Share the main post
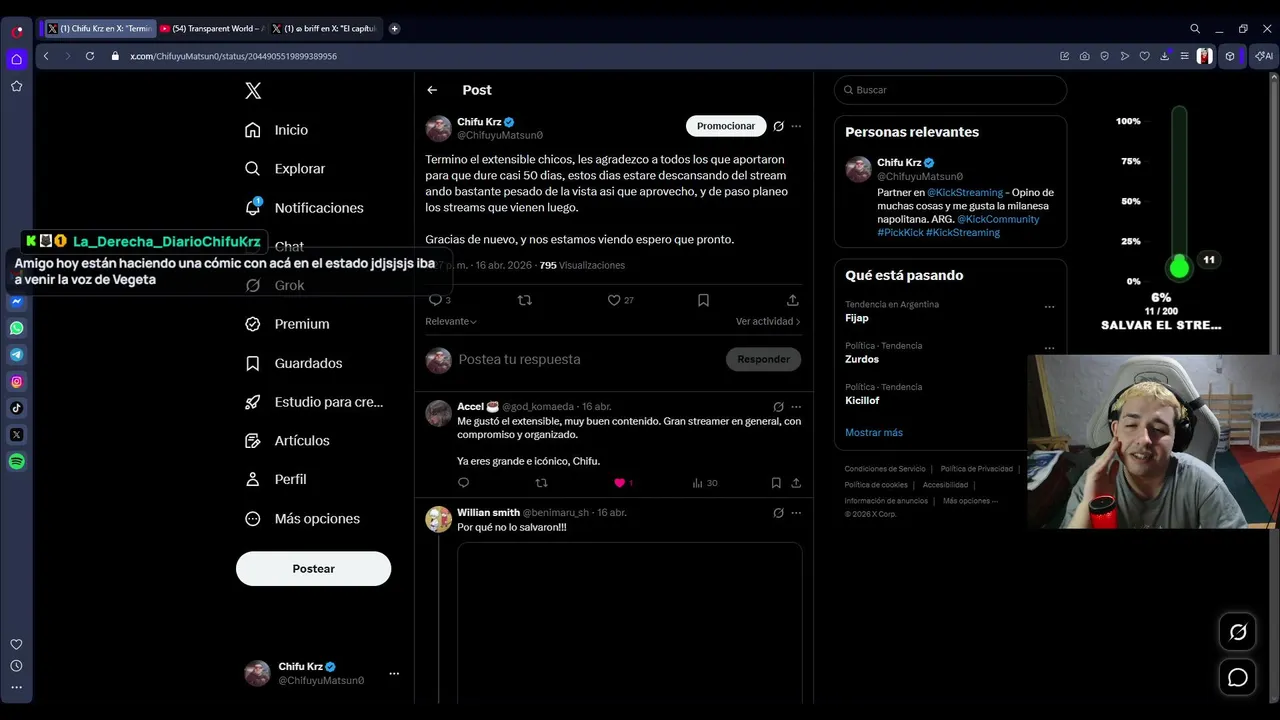1280x720 pixels. coord(793,300)
